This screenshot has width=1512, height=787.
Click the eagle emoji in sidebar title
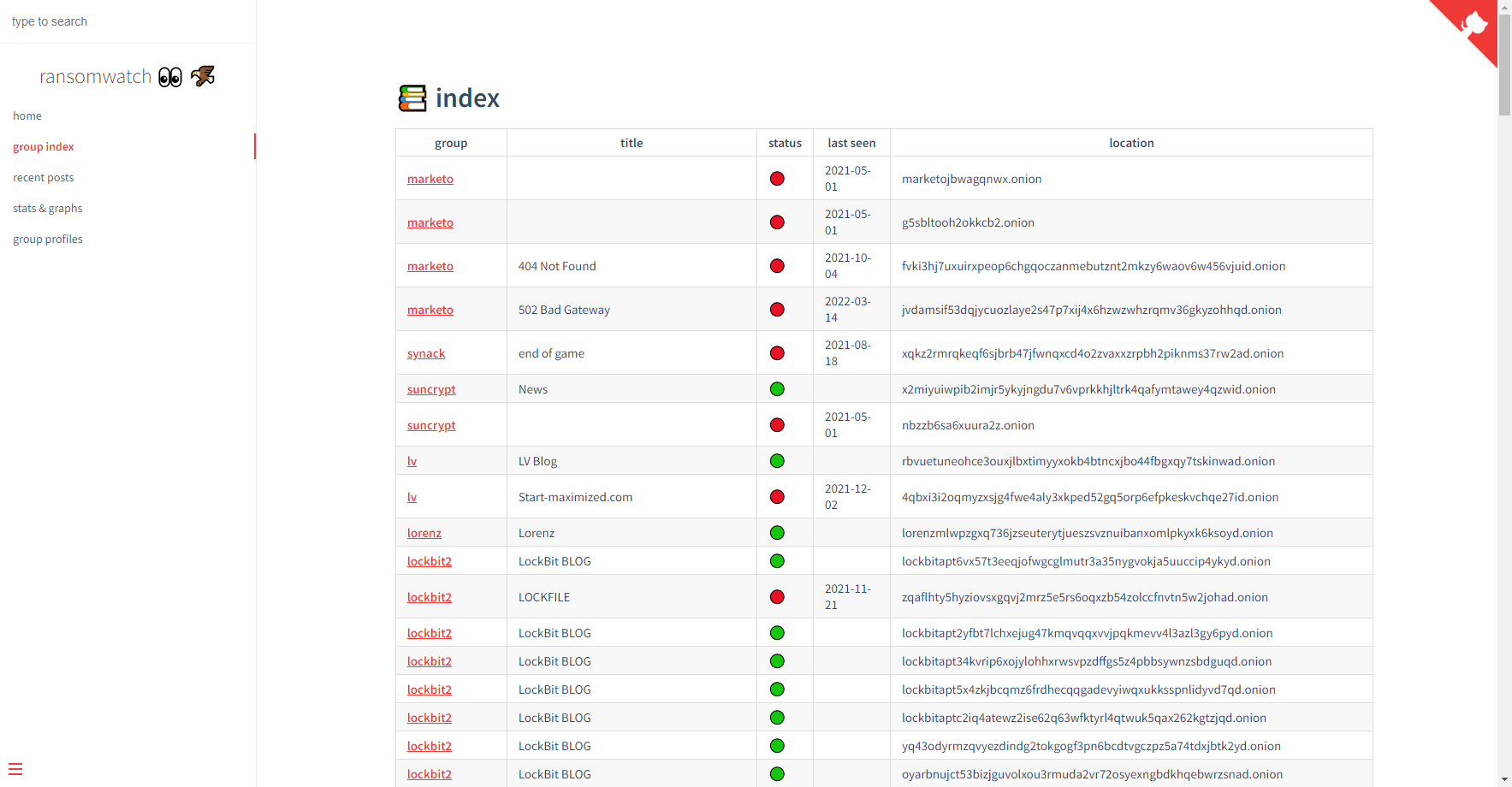[x=203, y=76]
